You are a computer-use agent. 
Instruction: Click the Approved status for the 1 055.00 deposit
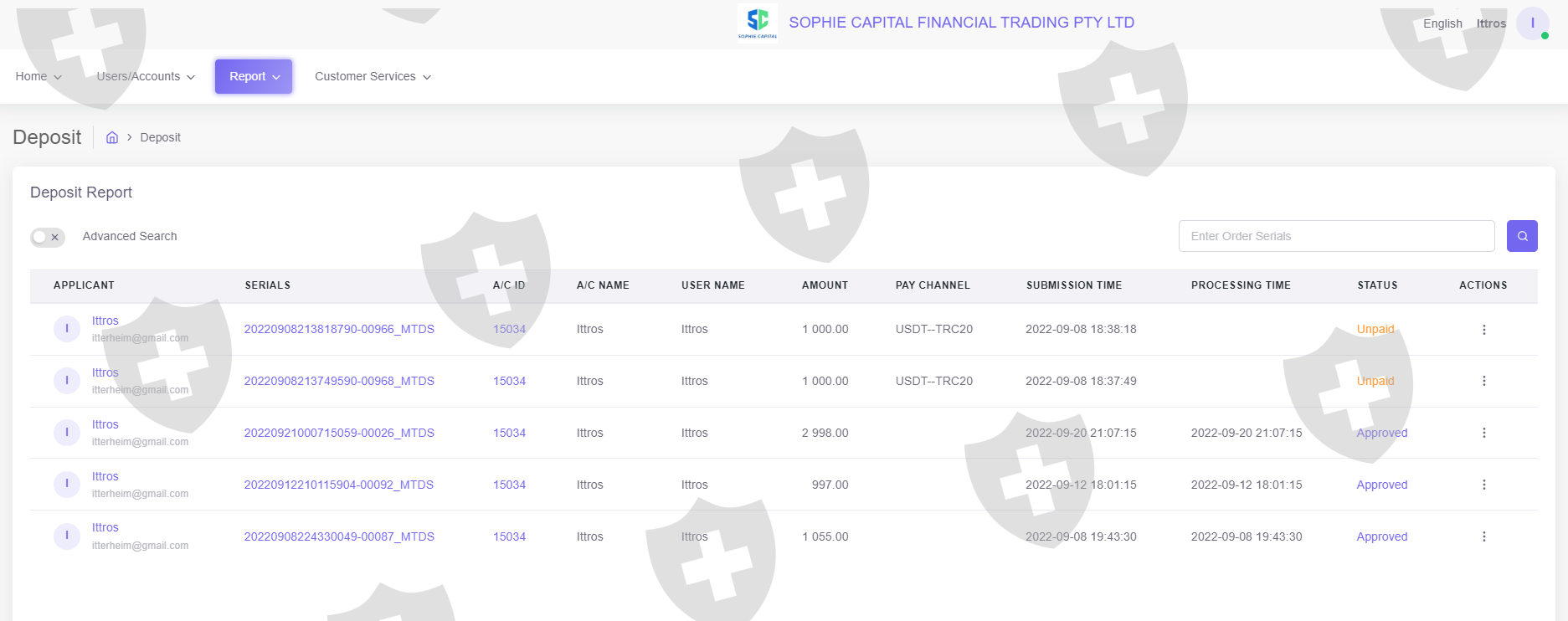pyautogui.click(x=1382, y=536)
